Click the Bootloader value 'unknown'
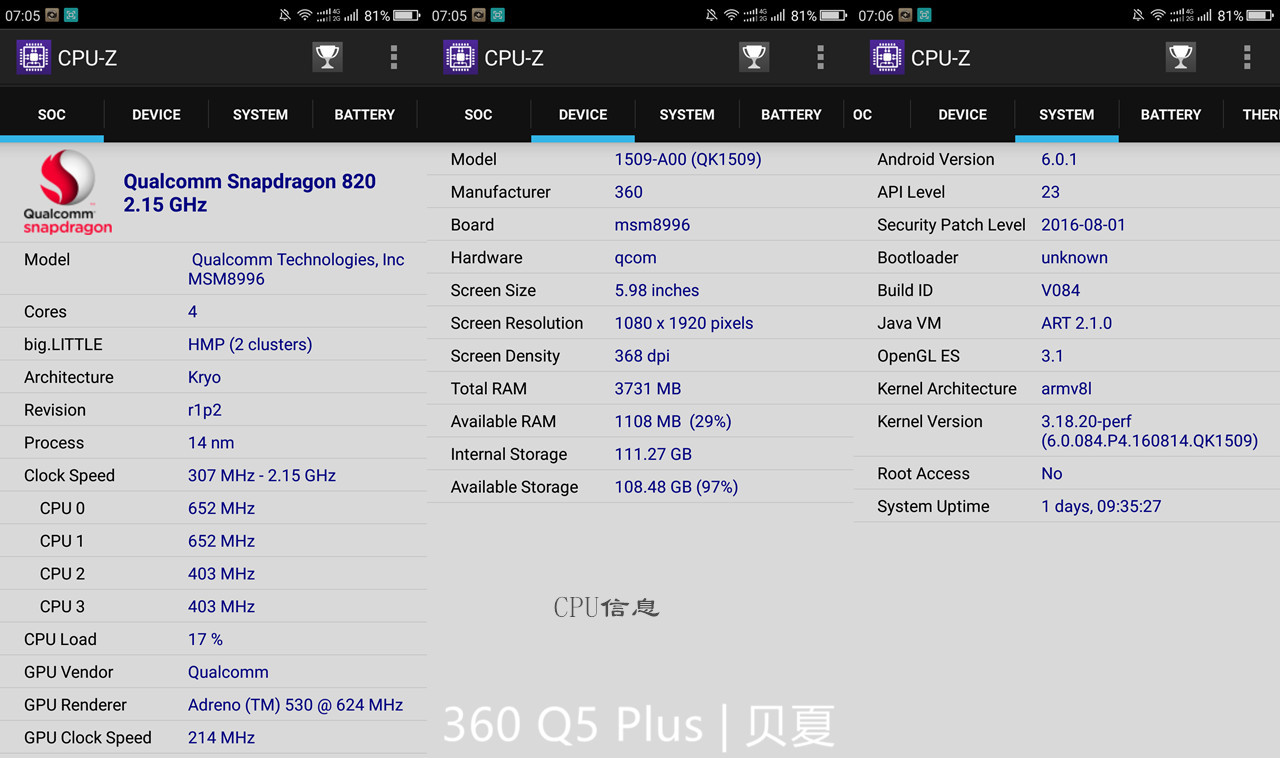Viewport: 1280px width, 758px height. (x=1074, y=258)
